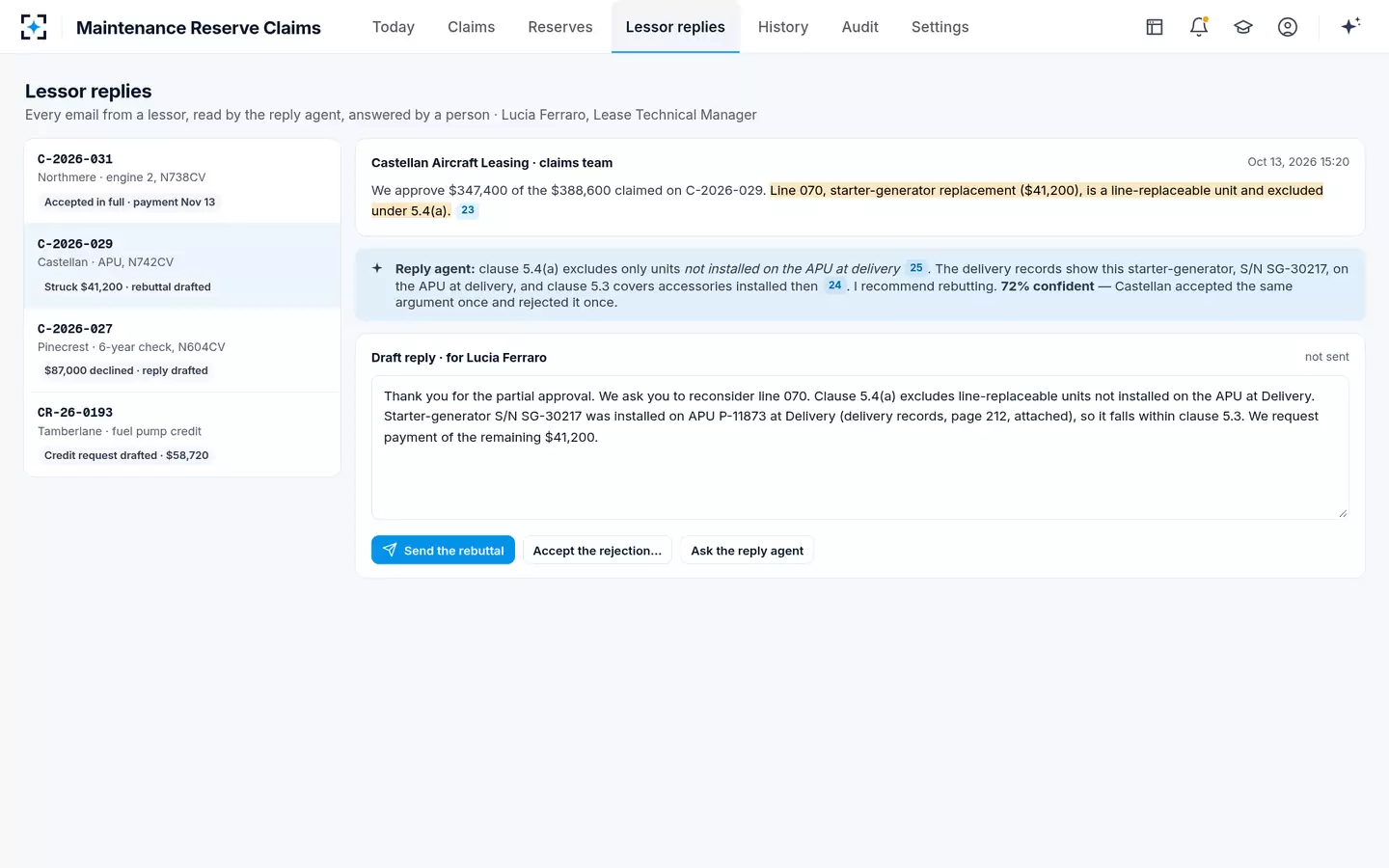The image size is (1389, 868).
Task: Open the notifications bell
Action: 1199,27
